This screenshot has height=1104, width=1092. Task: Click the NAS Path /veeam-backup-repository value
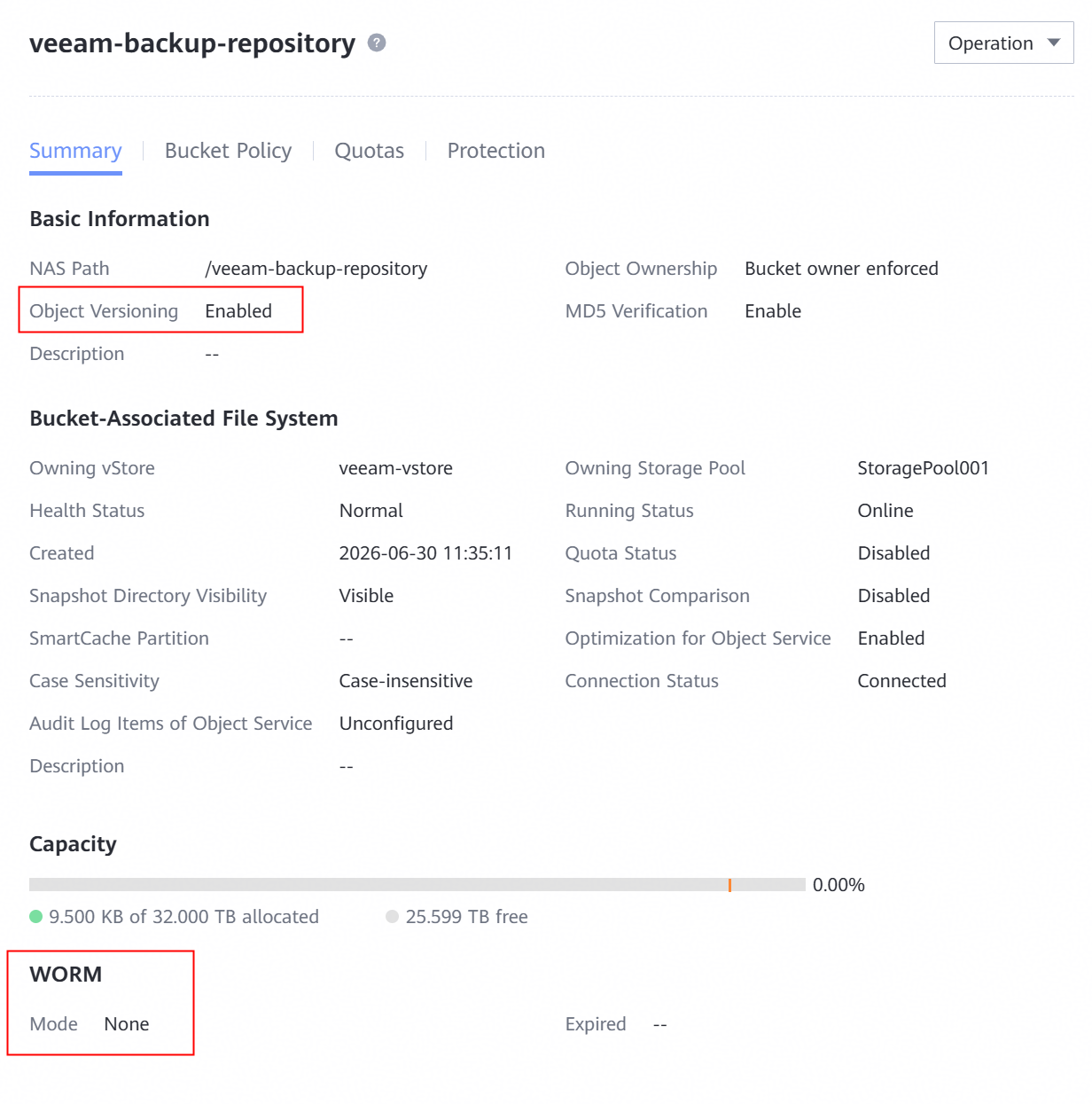tap(316, 269)
